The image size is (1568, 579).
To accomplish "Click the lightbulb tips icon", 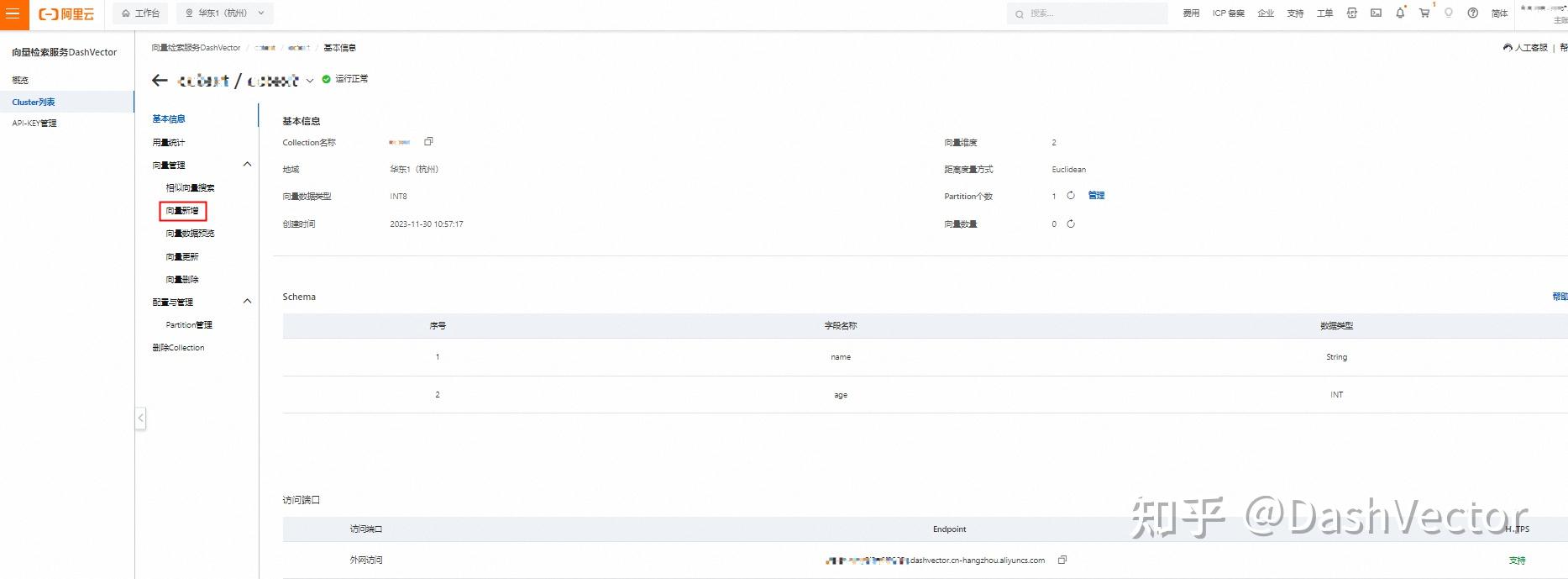I will (x=1449, y=13).
